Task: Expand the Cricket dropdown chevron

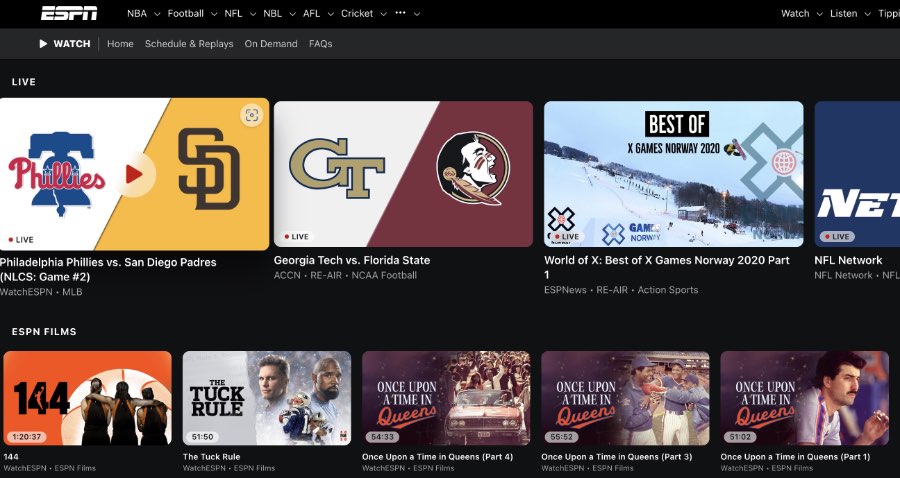Action: tap(383, 14)
